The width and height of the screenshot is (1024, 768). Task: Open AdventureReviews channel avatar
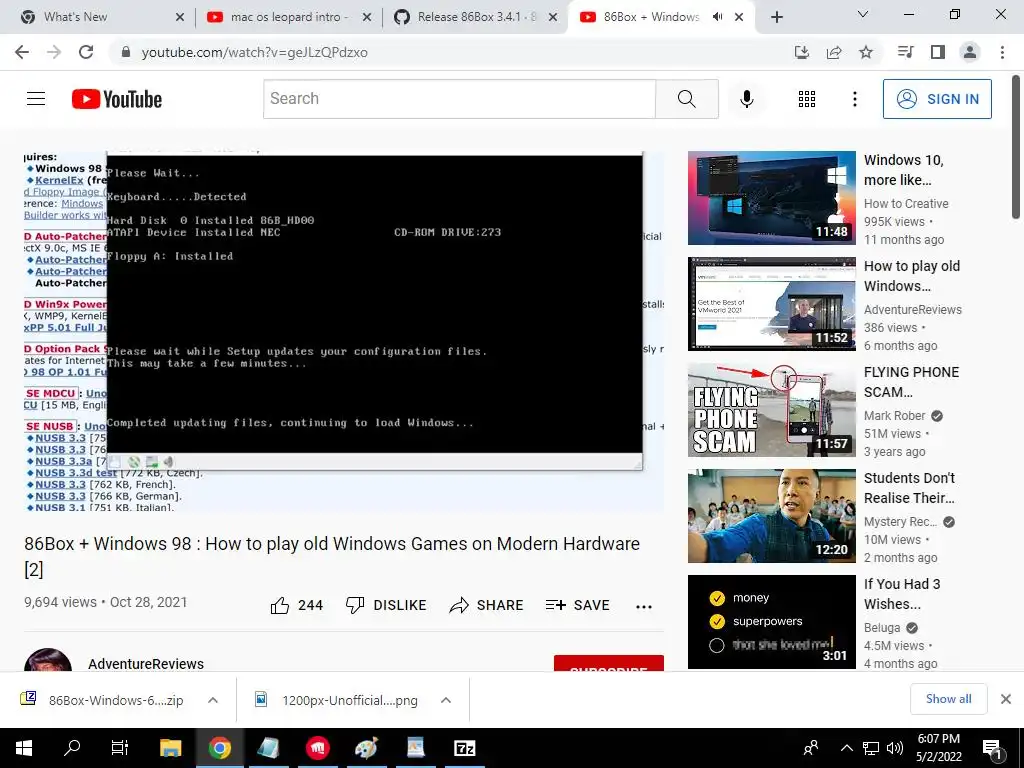[x=48, y=660]
